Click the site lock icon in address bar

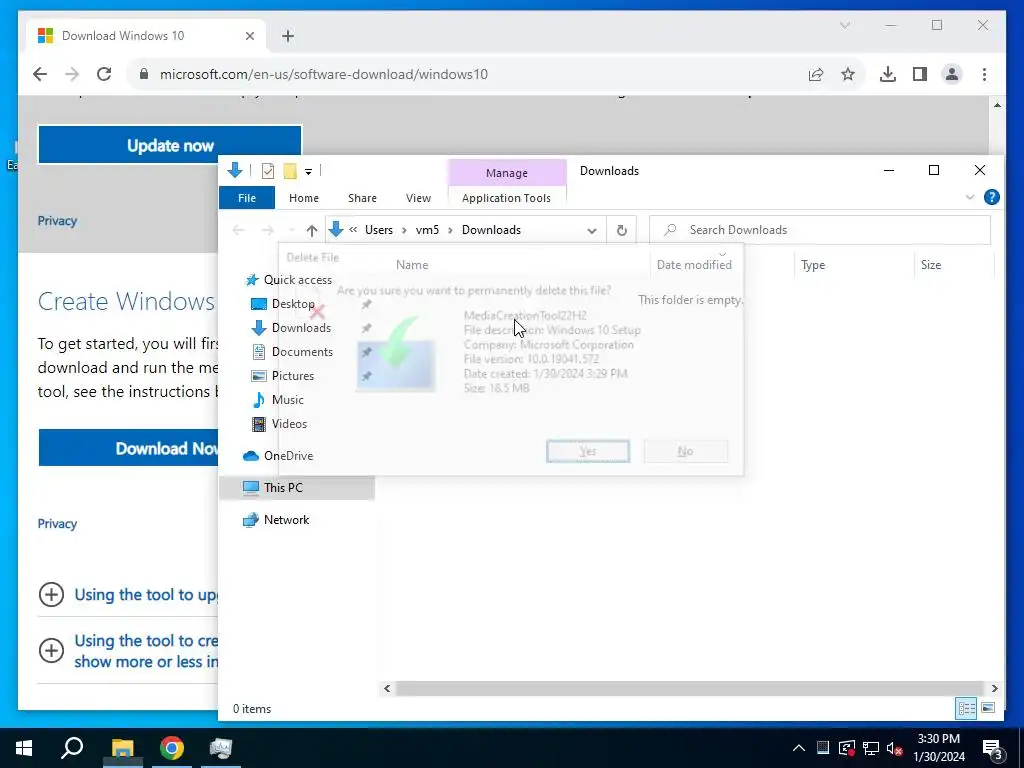click(x=144, y=74)
